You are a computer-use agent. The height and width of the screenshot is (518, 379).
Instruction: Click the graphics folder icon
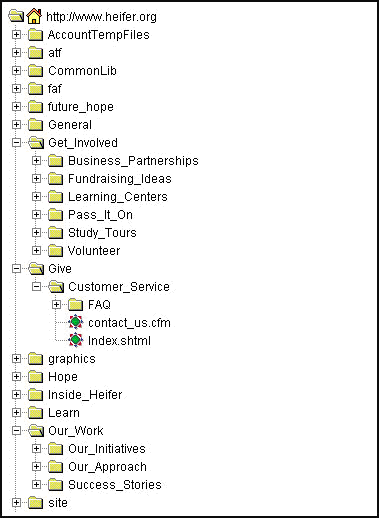[35, 359]
